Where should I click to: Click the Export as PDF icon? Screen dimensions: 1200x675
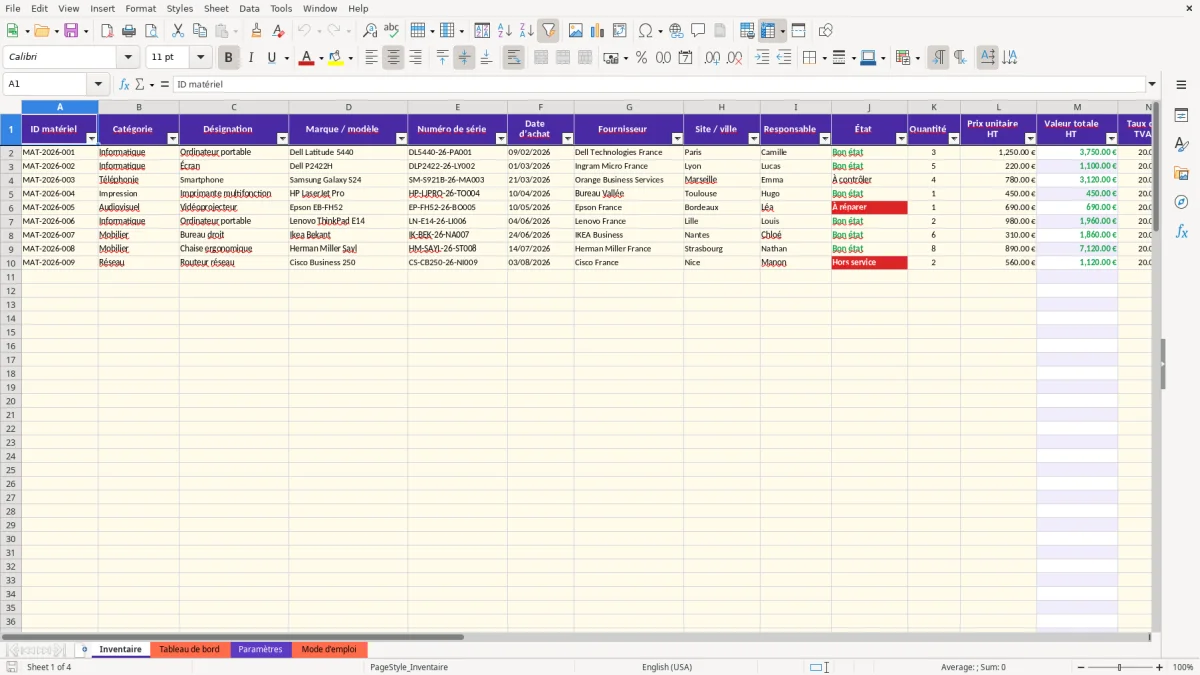pyautogui.click(x=107, y=31)
